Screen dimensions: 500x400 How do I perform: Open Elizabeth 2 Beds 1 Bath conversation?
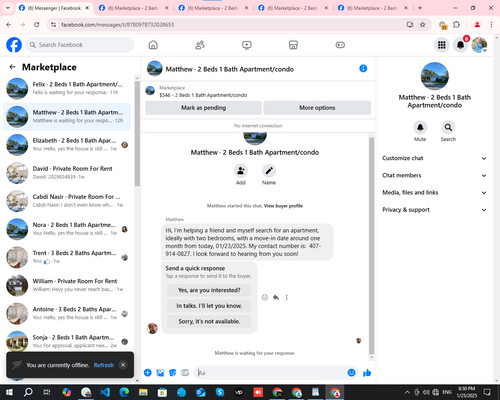tap(67, 145)
